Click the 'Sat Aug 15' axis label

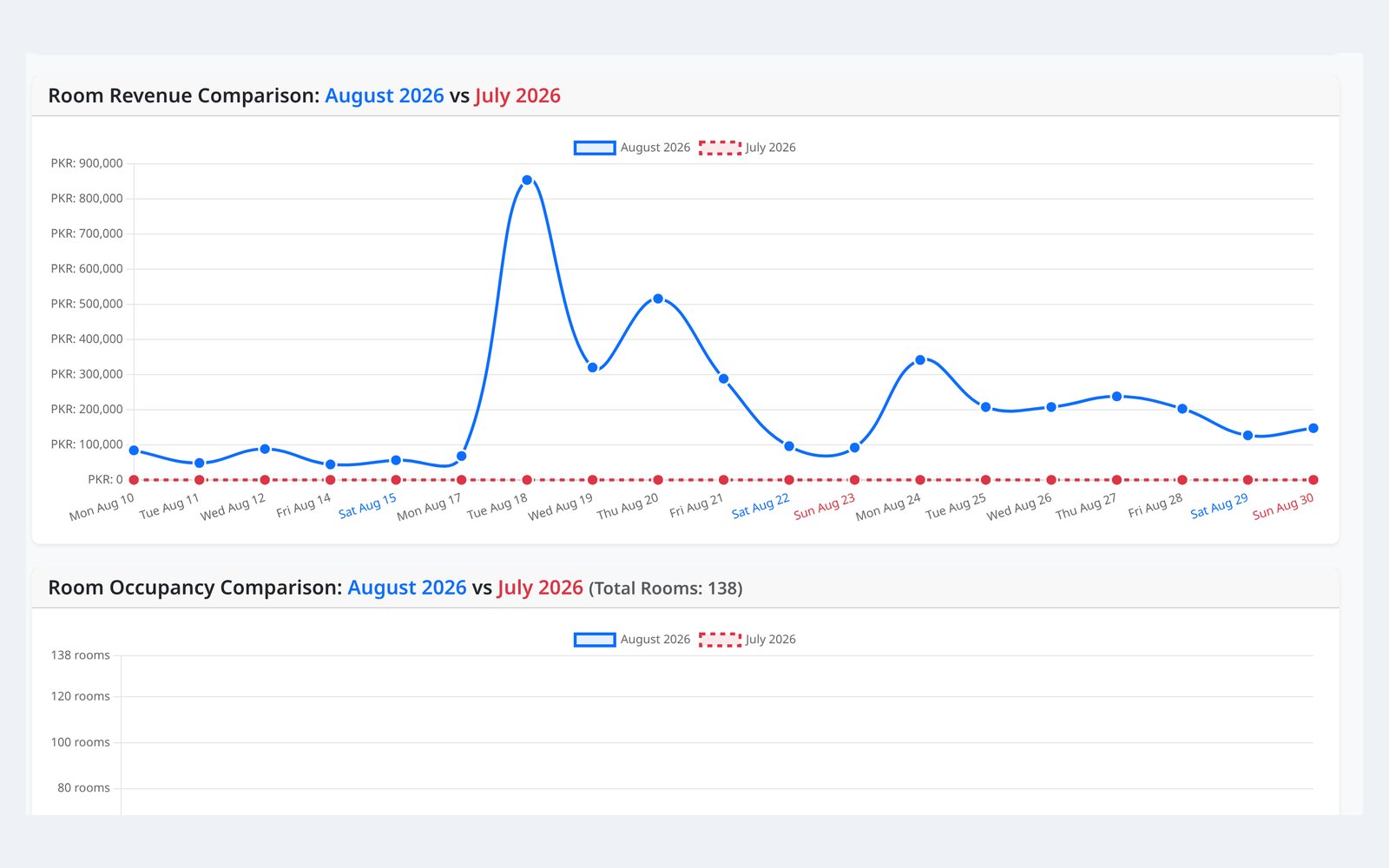pos(367,506)
